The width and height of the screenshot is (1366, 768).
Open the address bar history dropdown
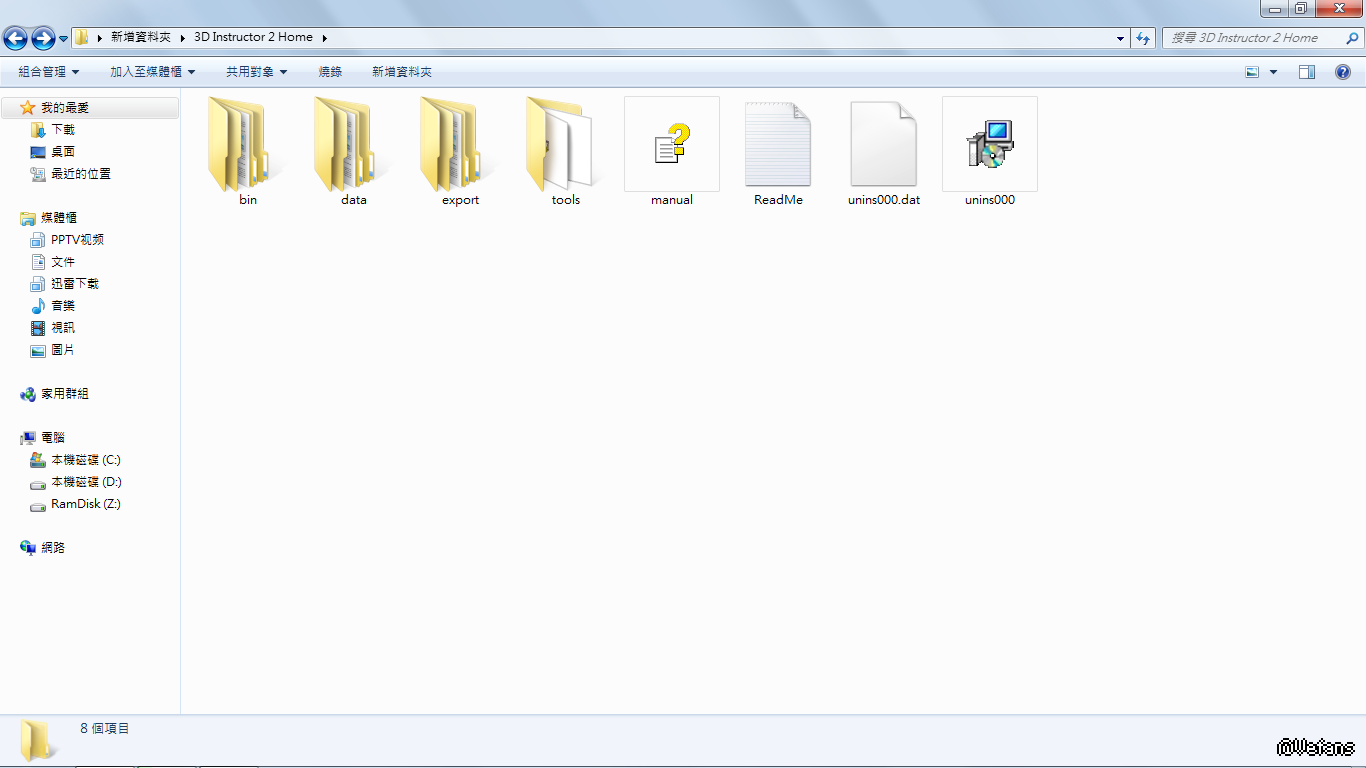(1120, 38)
